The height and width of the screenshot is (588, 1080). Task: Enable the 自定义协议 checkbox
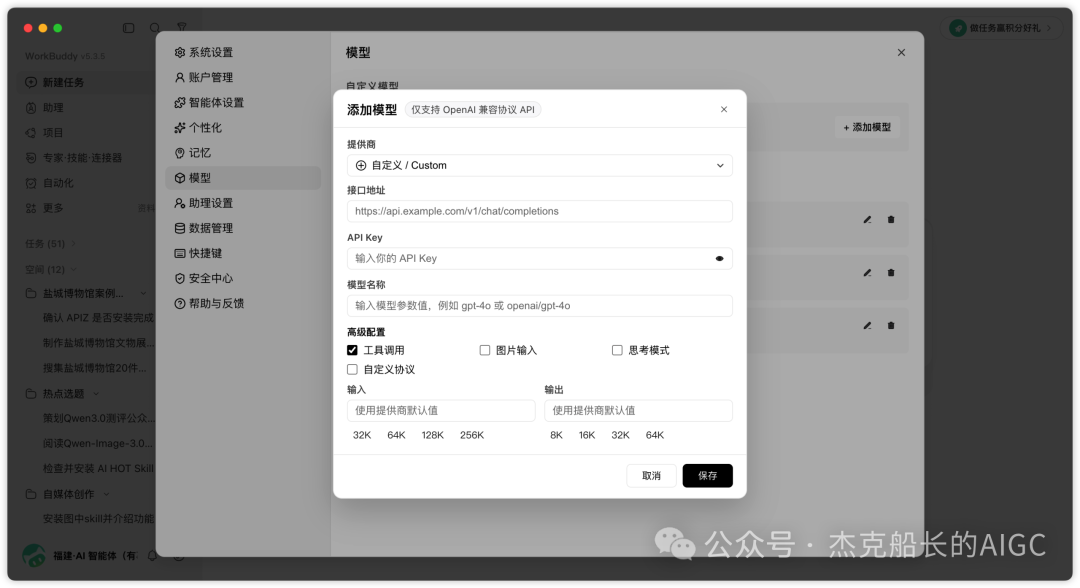353,370
